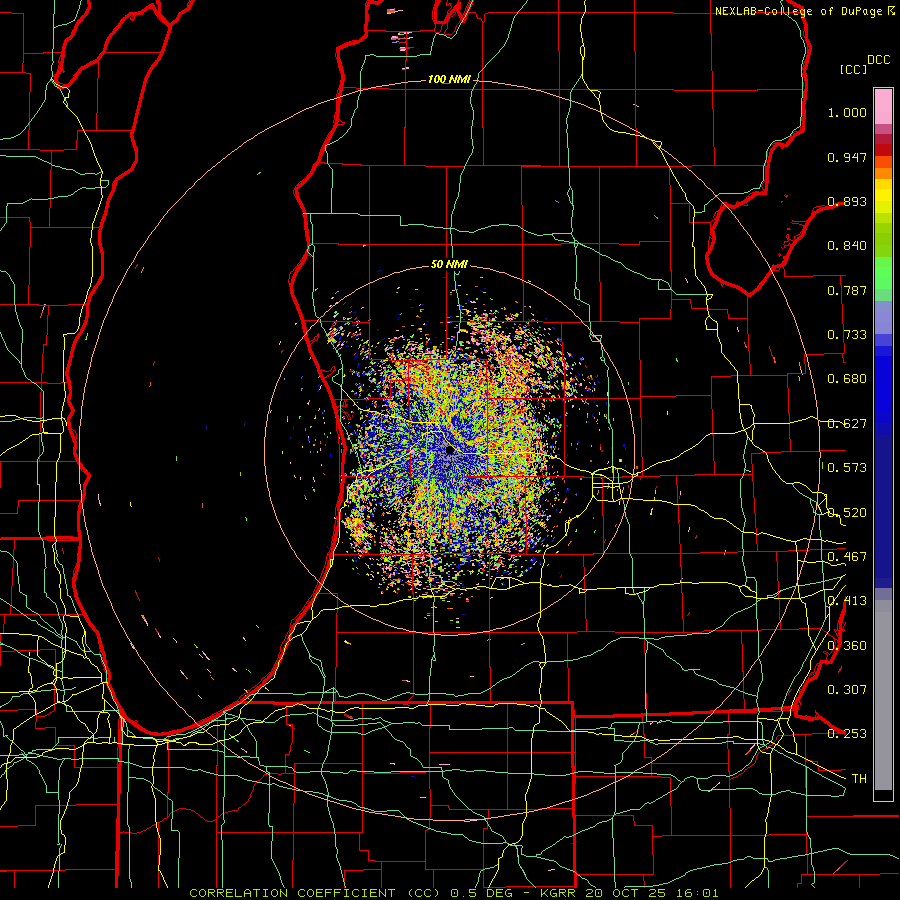Click the 0.947 scale value
Image resolution: width=900 pixels, height=900 pixels.
coord(847,157)
